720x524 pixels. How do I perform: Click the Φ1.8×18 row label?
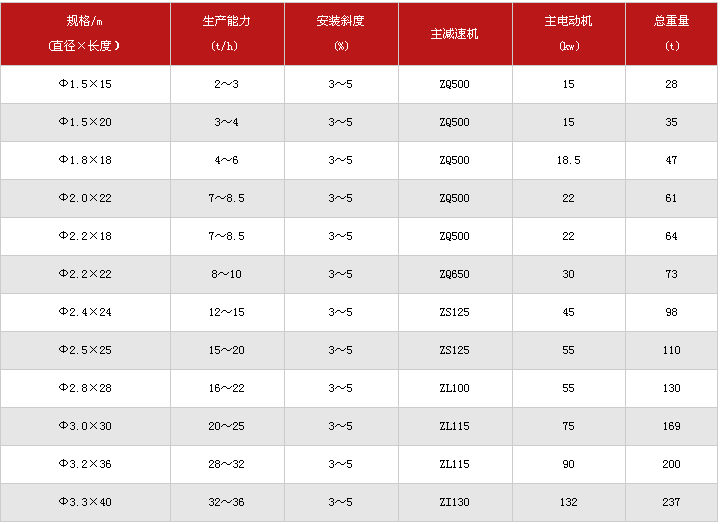(x=85, y=161)
